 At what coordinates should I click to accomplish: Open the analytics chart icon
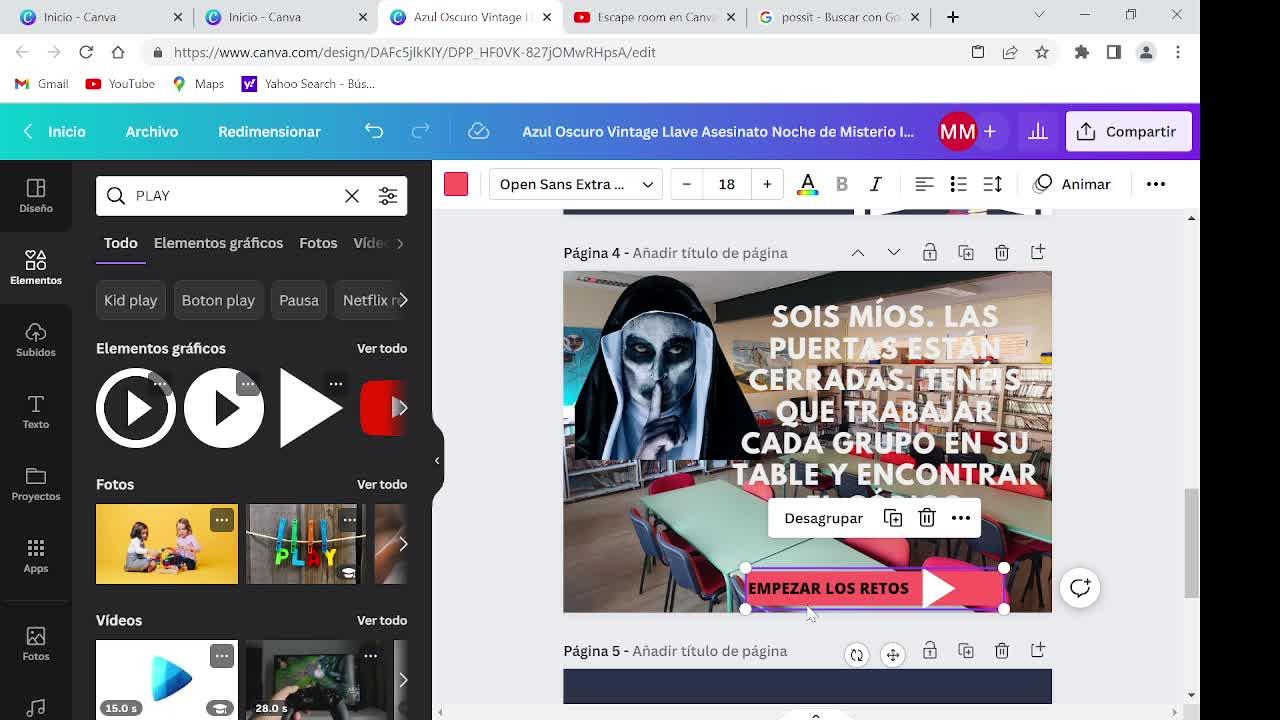point(1038,132)
